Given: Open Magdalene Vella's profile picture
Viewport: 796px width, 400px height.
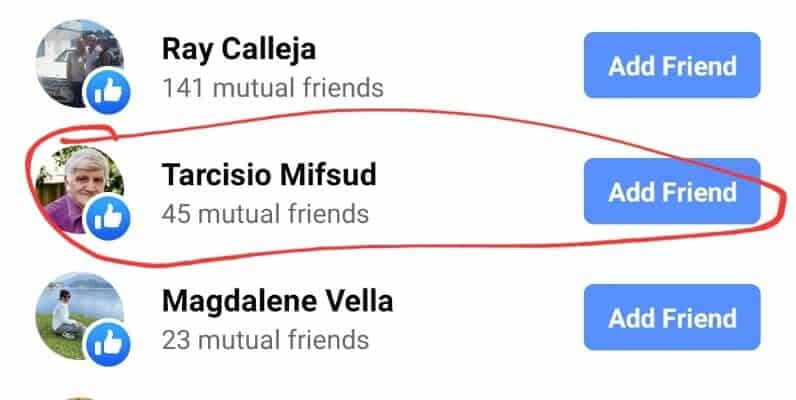Looking at the screenshot, I should tap(72, 308).
